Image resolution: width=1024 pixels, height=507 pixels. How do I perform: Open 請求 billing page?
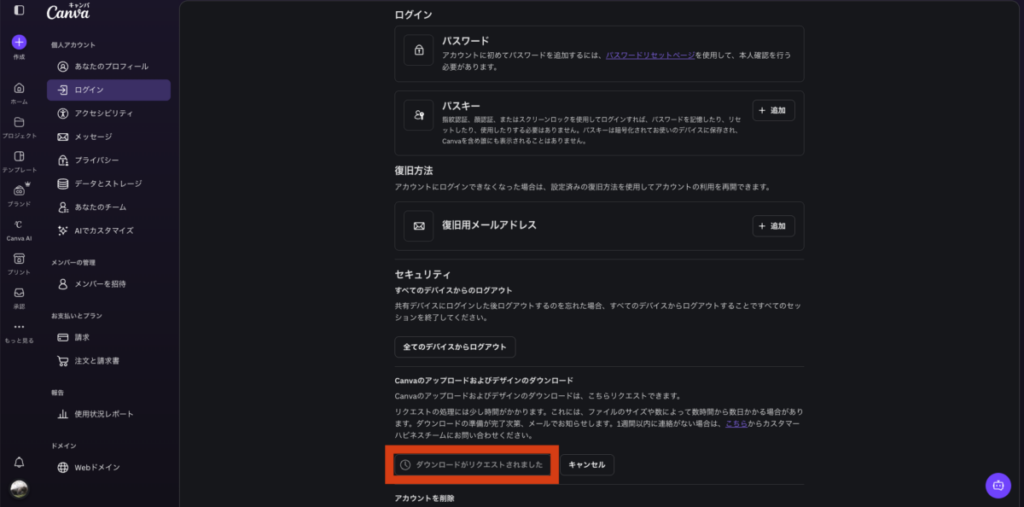click(x=108, y=338)
